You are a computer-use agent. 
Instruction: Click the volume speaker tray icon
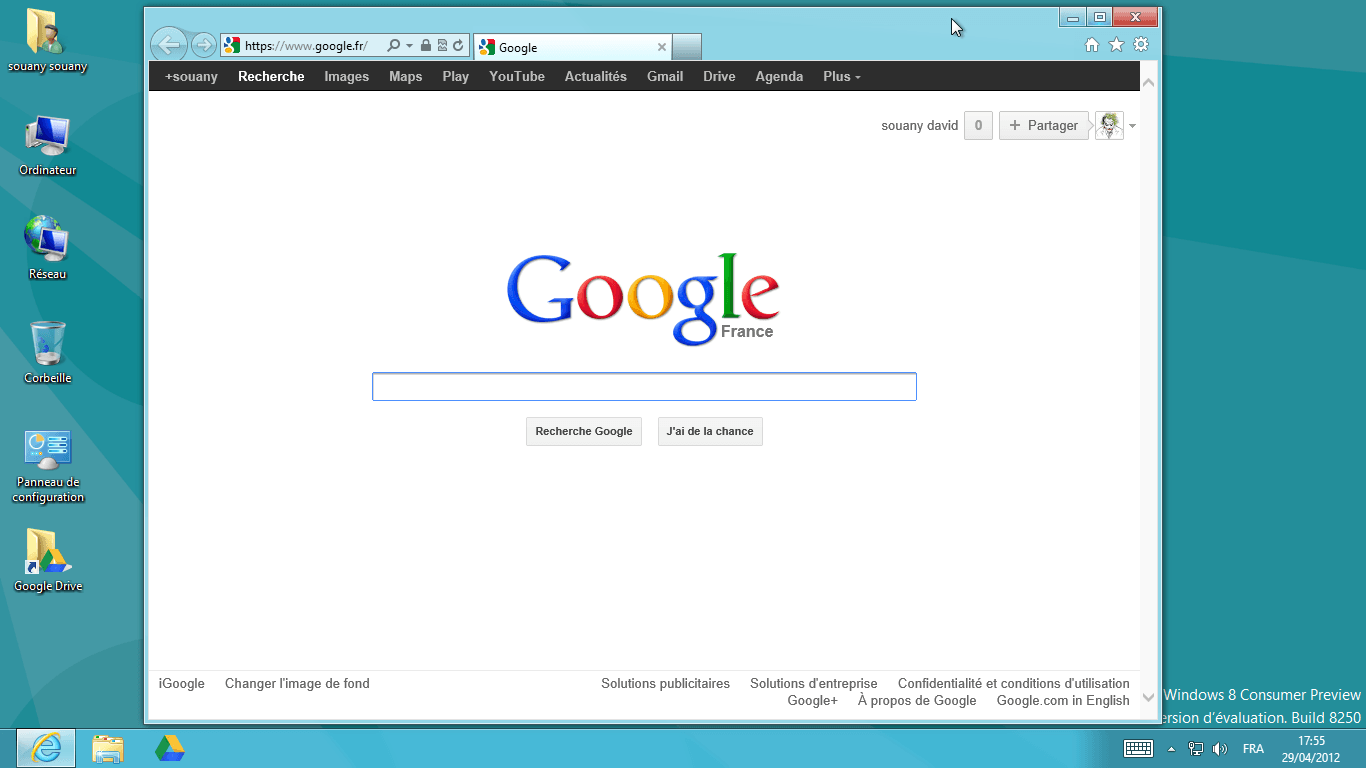1220,748
